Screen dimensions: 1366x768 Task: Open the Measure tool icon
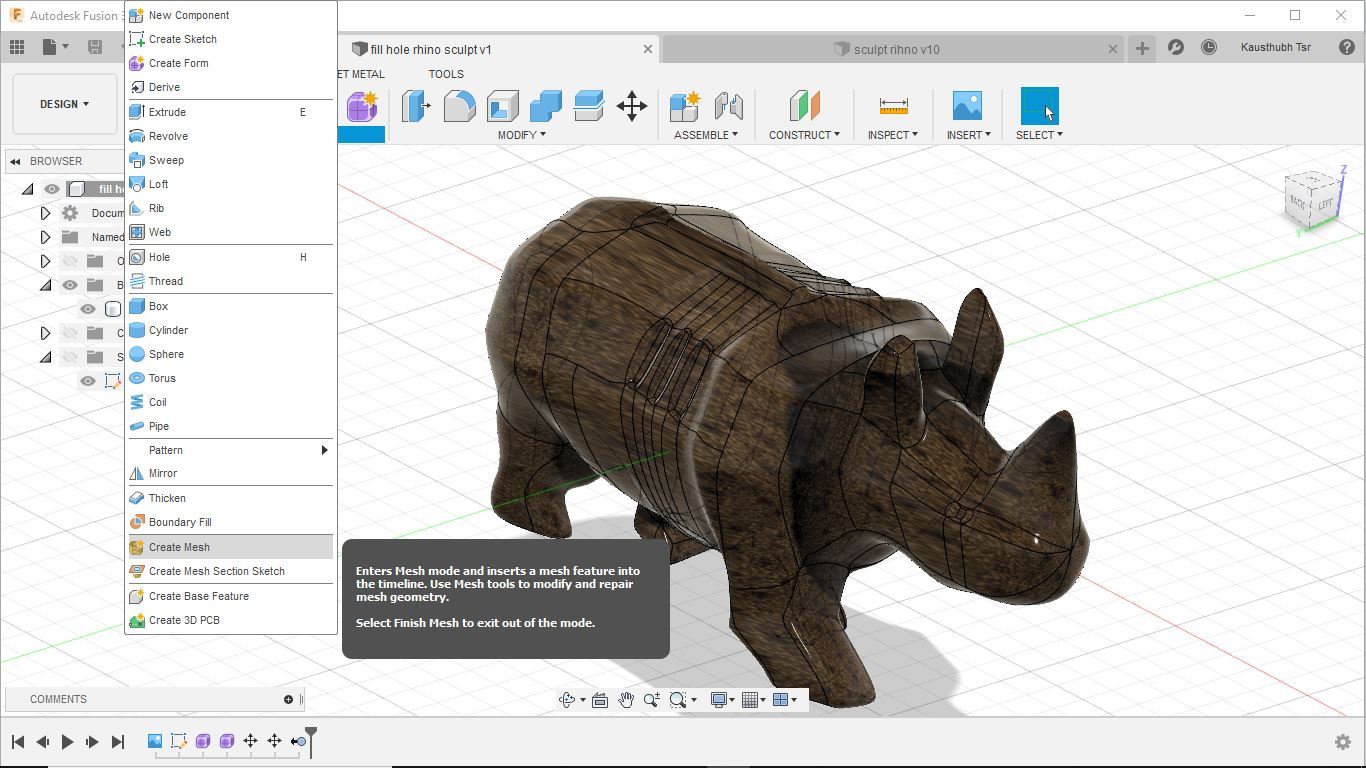pyautogui.click(x=893, y=106)
